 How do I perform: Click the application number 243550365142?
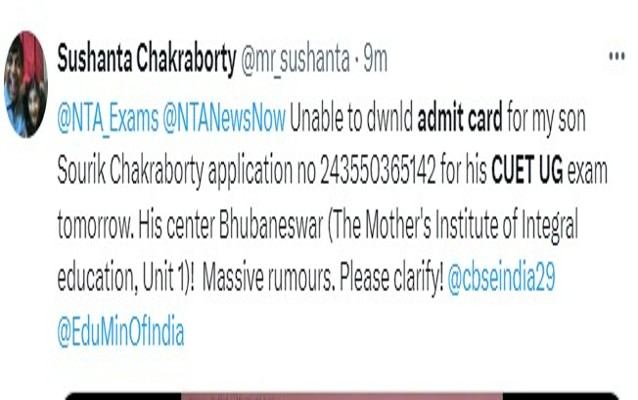[x=378, y=170]
